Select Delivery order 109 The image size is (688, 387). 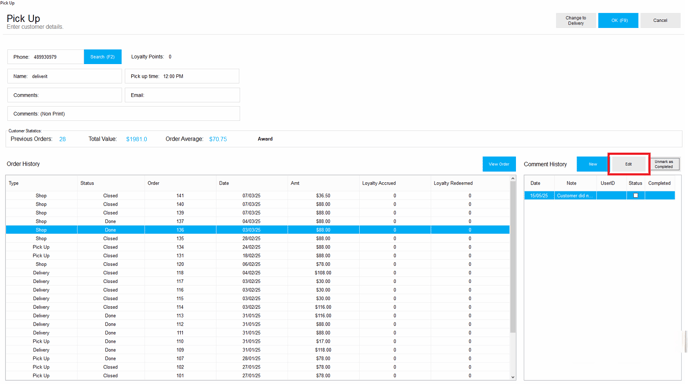[x=258, y=350]
